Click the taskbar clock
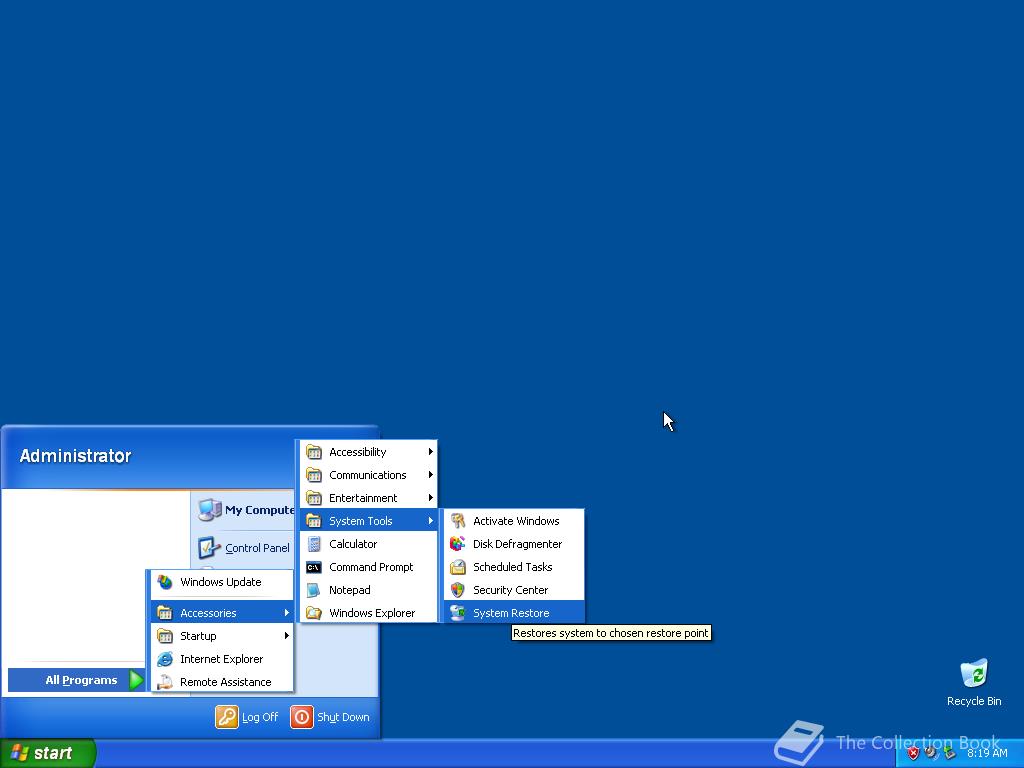 (x=987, y=753)
